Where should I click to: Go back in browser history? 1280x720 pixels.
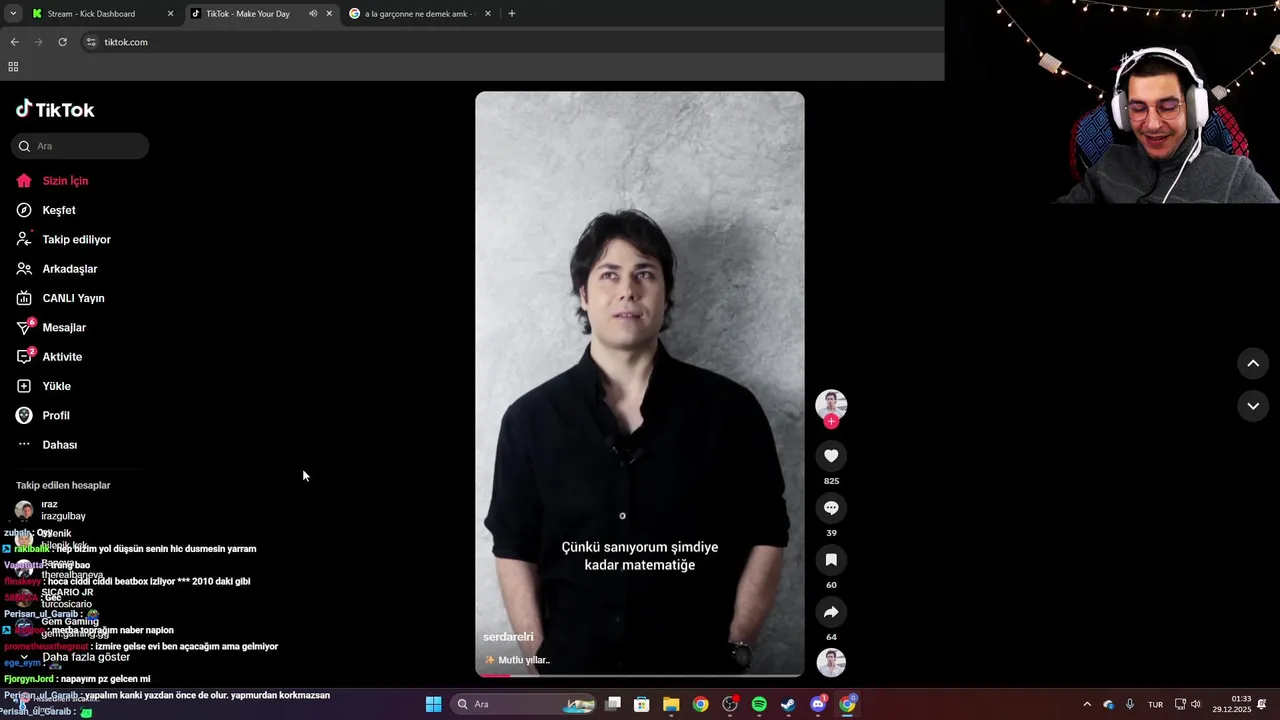[x=14, y=42]
